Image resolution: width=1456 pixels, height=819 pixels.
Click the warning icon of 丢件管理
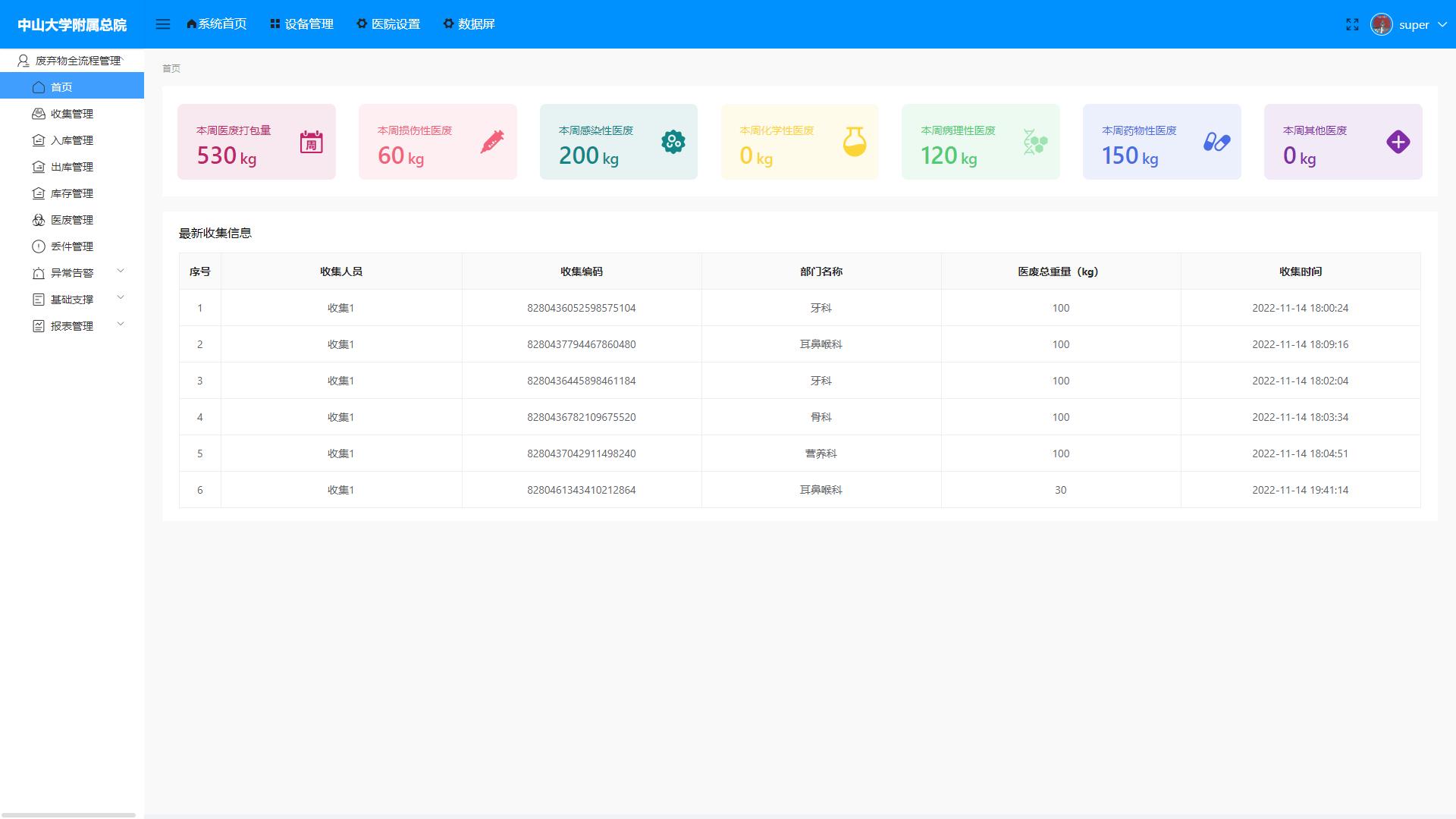tap(39, 246)
